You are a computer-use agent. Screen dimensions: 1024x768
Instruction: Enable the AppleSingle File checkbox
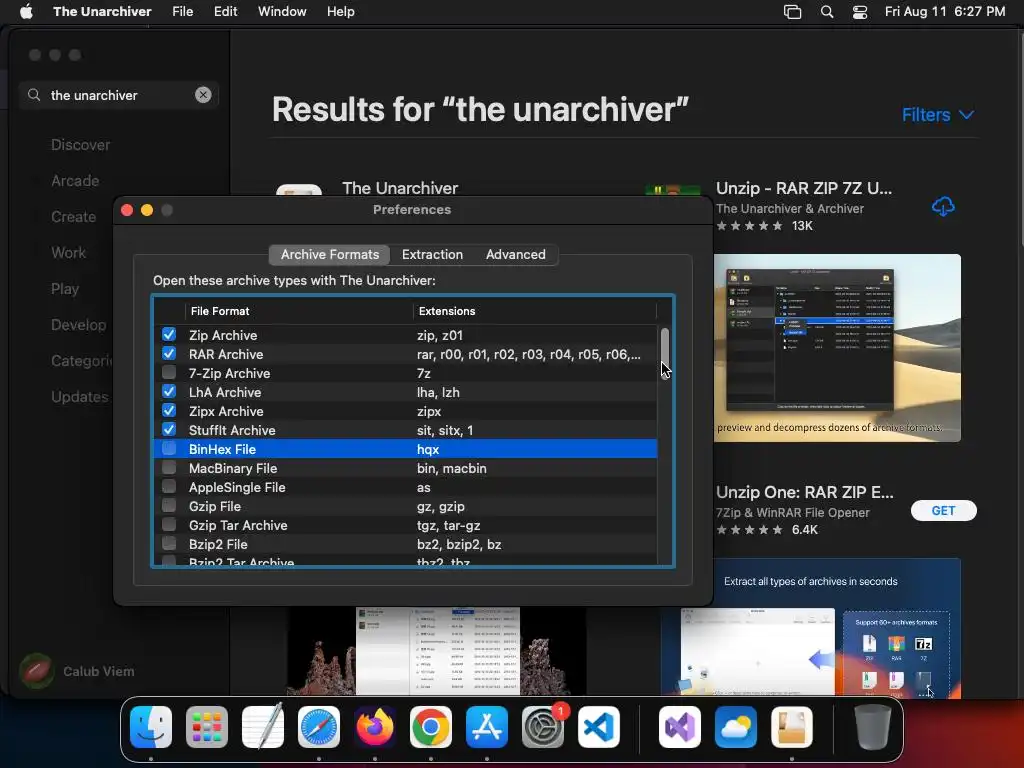(169, 487)
